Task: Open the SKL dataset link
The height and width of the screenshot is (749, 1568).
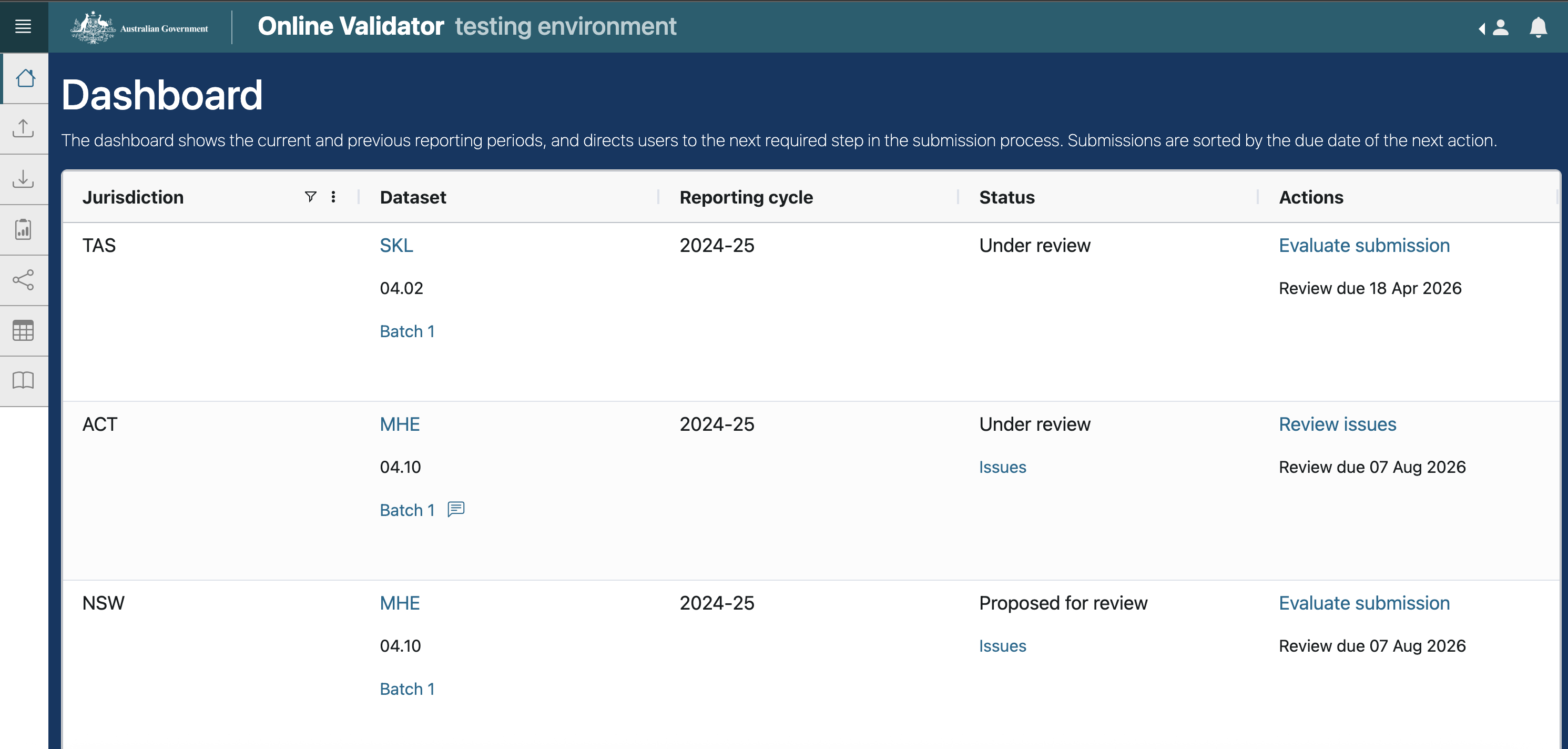Action: [x=396, y=246]
